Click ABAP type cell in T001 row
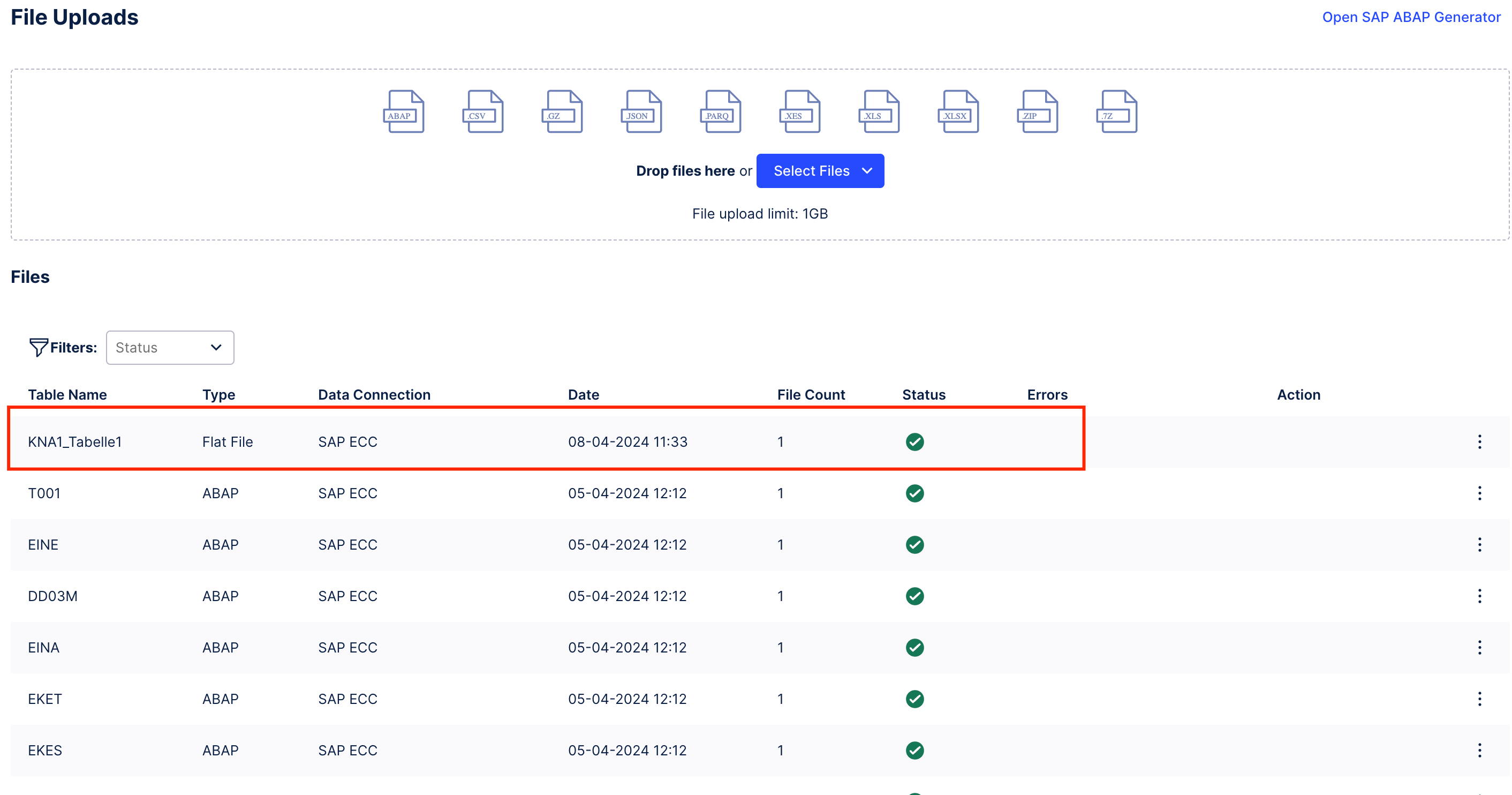 pos(220,493)
